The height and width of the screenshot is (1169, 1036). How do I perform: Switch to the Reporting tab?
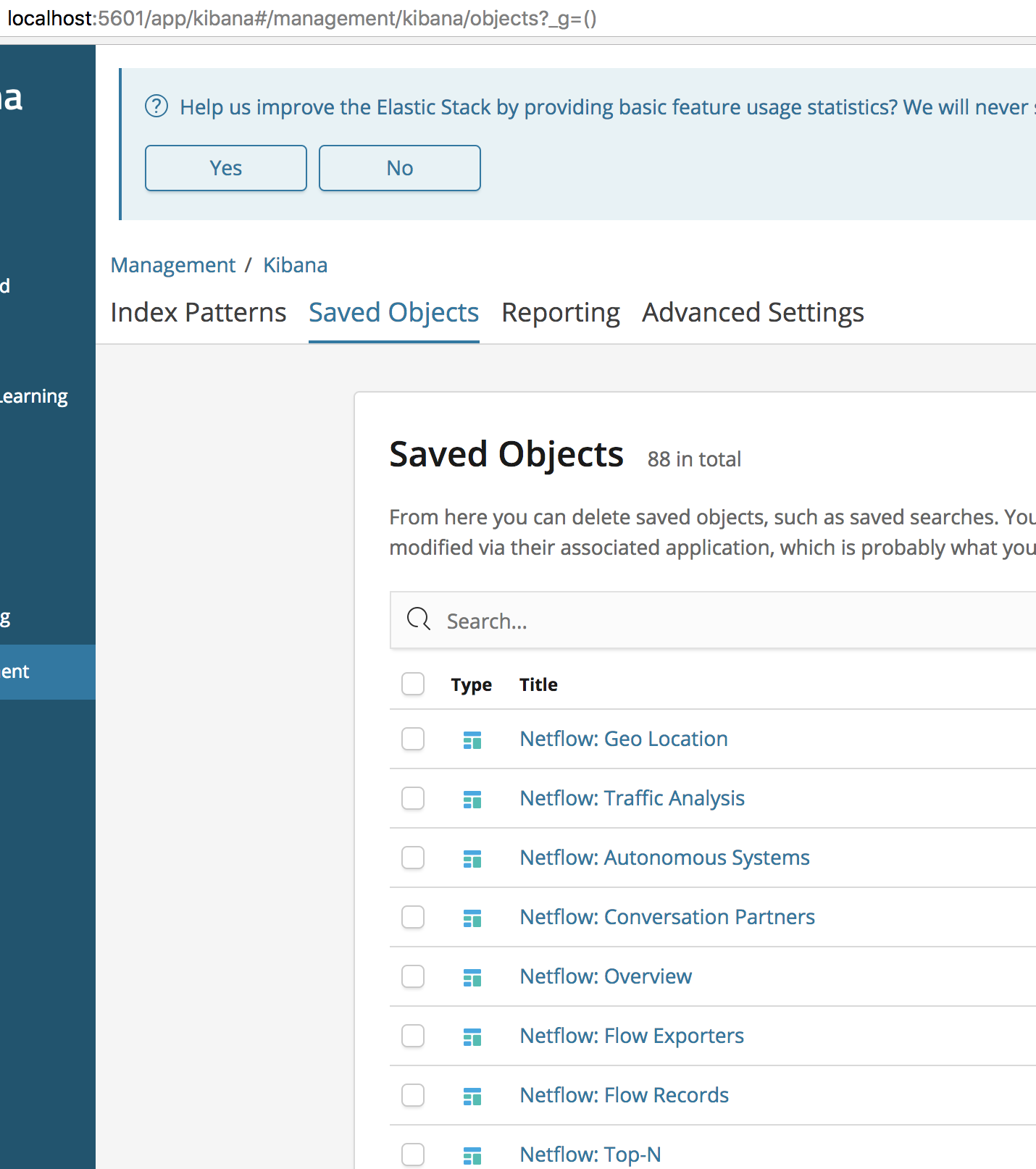(561, 312)
